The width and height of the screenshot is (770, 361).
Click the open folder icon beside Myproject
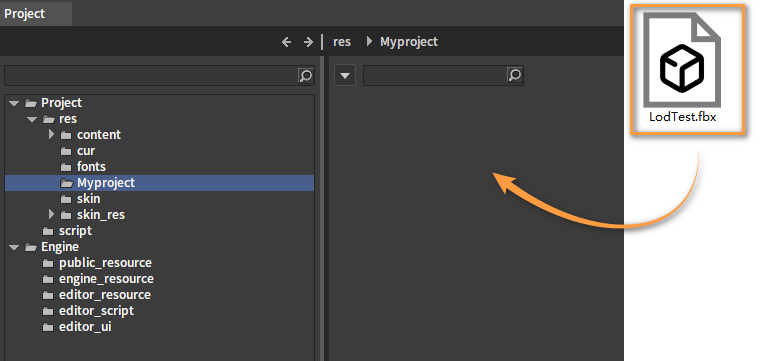(x=66, y=183)
